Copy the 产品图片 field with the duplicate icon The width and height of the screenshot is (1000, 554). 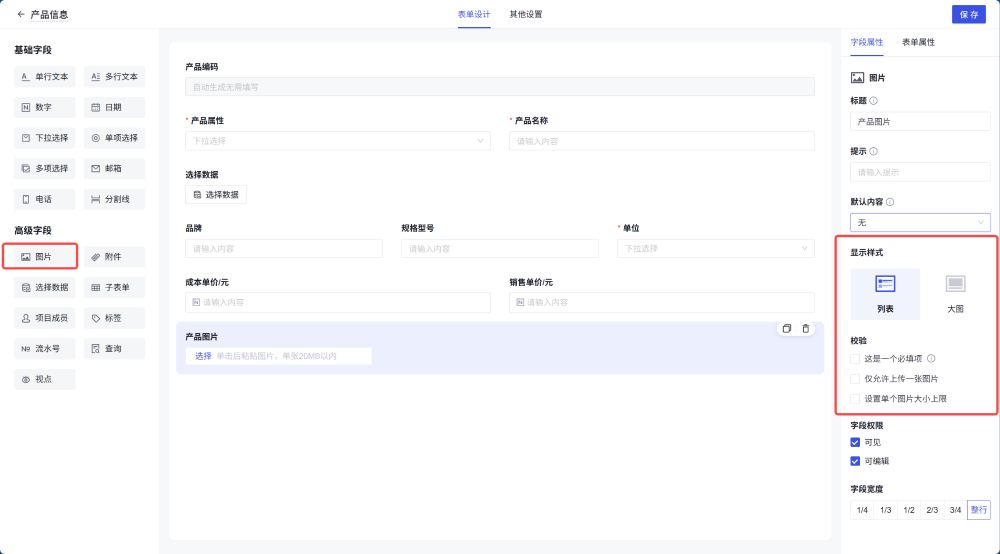point(787,329)
